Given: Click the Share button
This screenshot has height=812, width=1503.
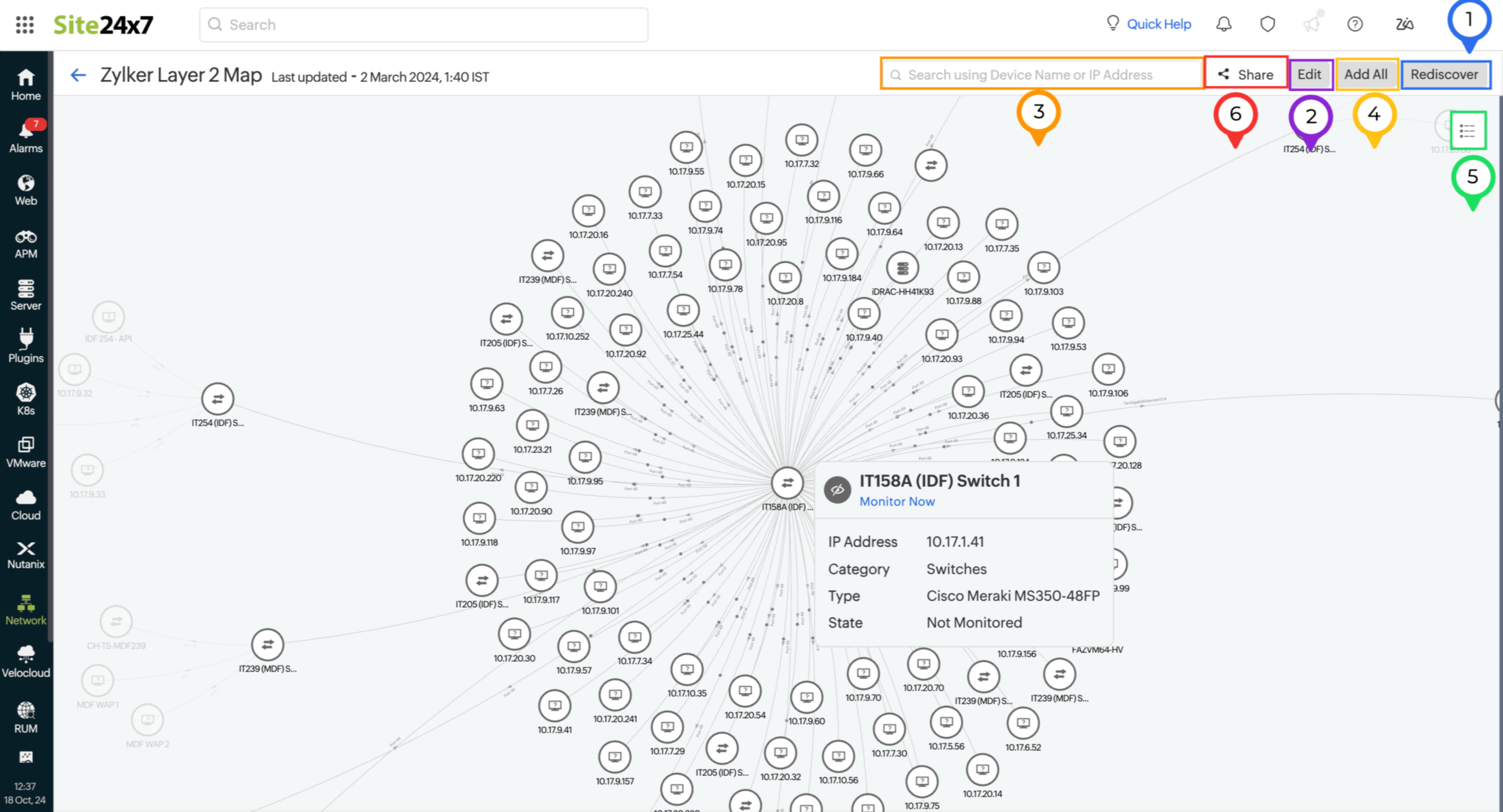Looking at the screenshot, I should 1246,74.
